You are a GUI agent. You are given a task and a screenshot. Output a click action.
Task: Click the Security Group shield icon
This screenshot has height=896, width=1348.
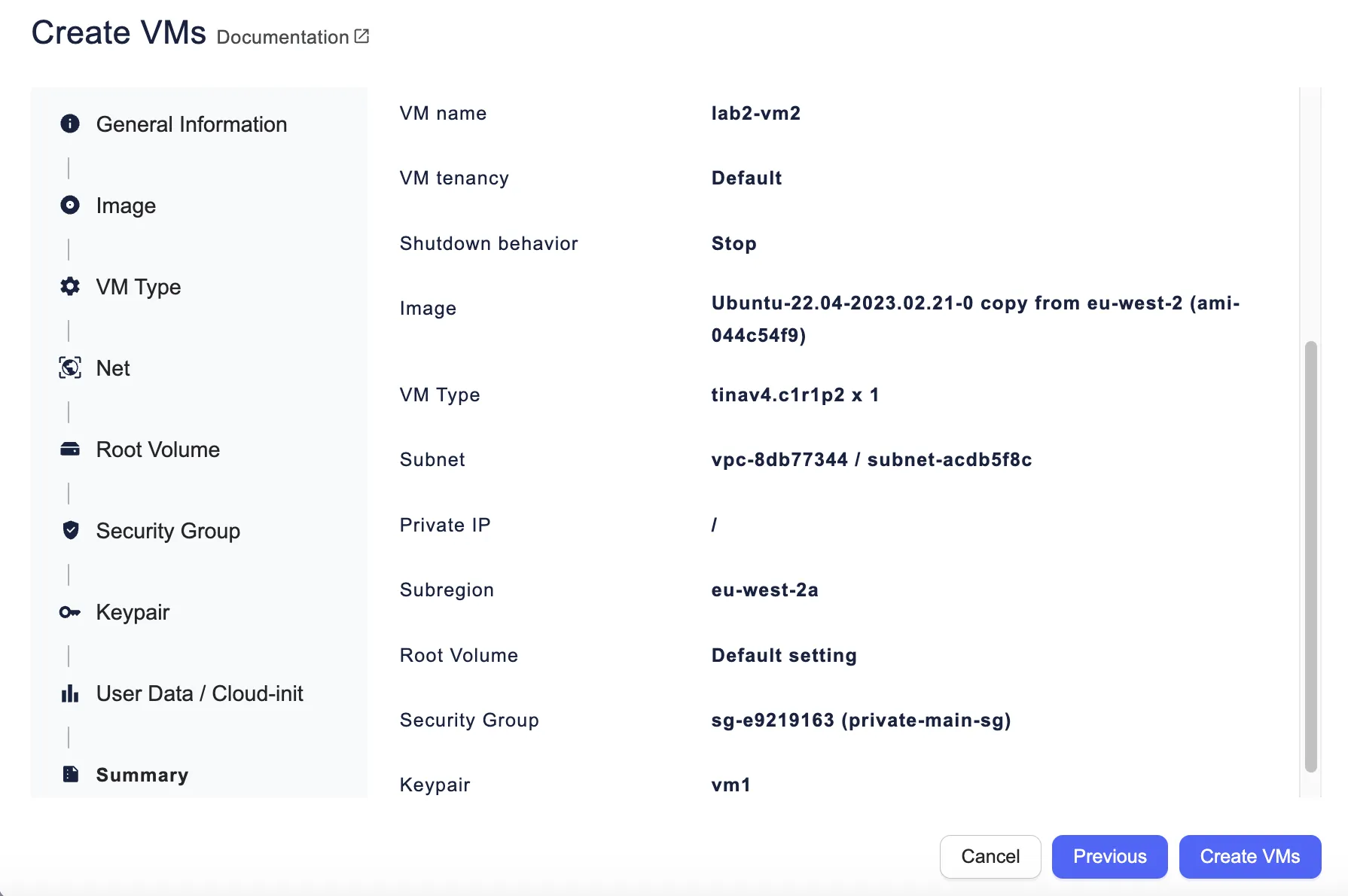click(70, 531)
